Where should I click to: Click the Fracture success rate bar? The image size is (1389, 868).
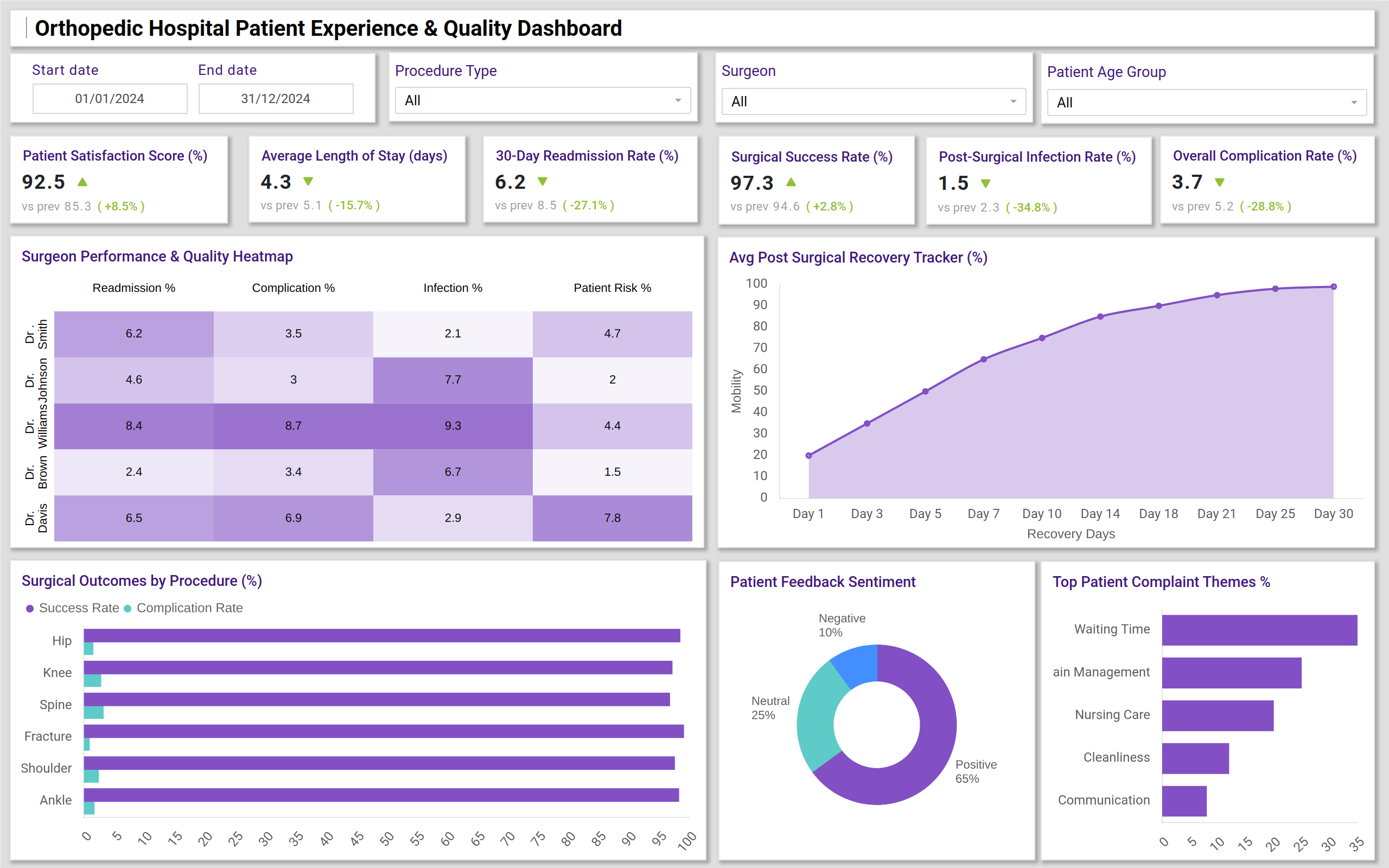click(384, 731)
